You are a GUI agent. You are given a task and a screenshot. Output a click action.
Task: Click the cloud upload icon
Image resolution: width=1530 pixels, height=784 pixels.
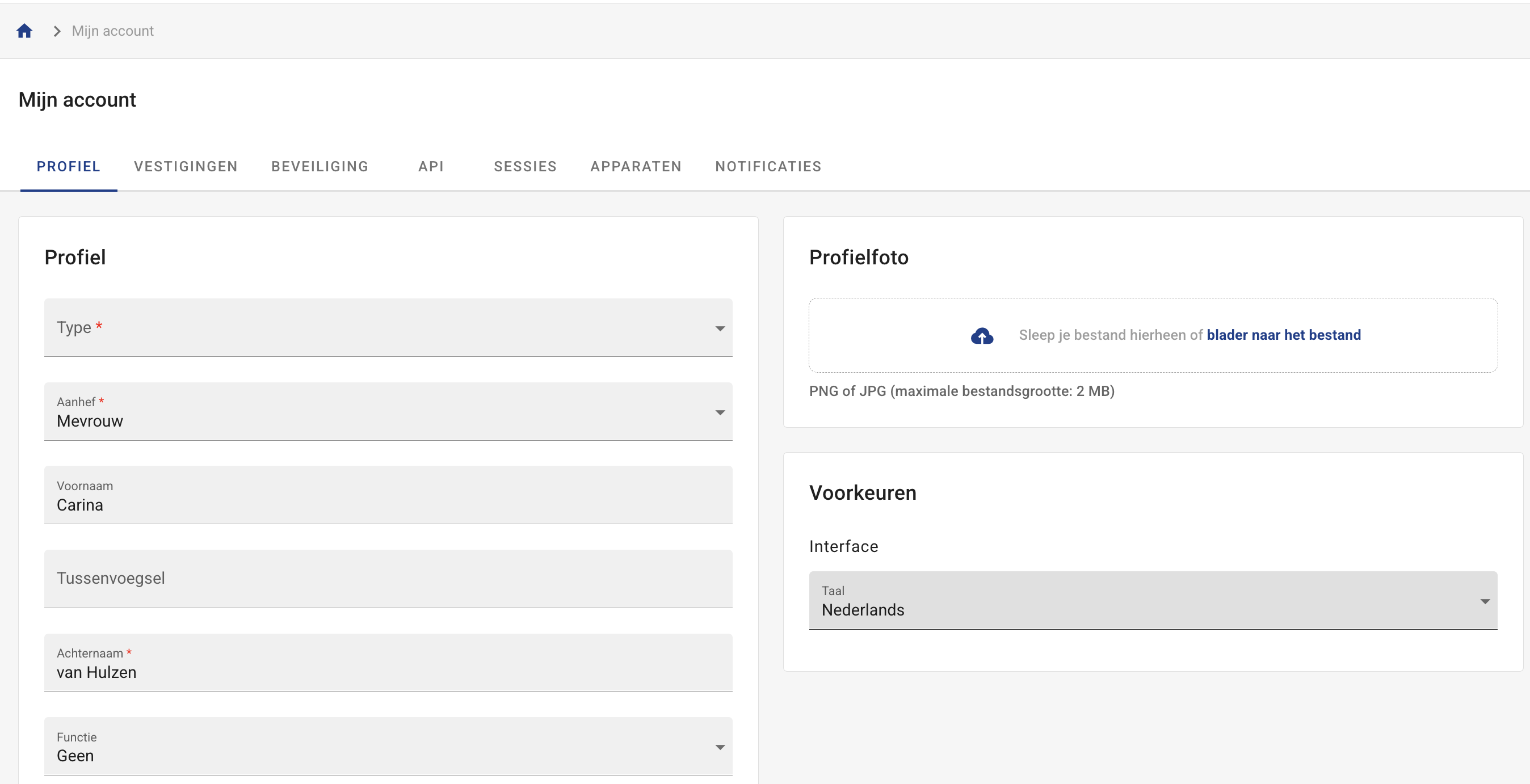click(x=982, y=336)
